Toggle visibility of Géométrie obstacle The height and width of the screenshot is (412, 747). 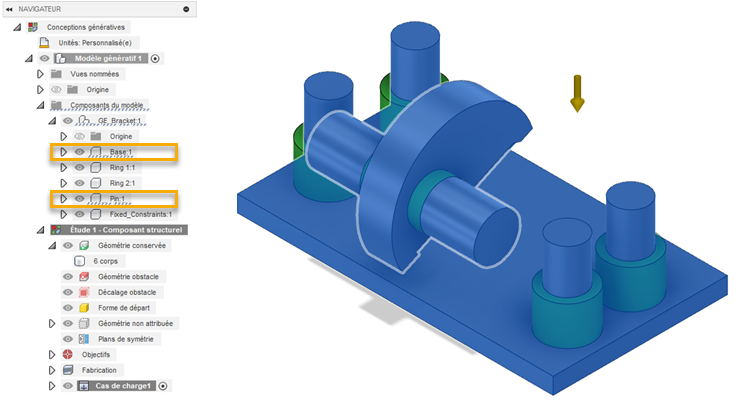(x=68, y=277)
